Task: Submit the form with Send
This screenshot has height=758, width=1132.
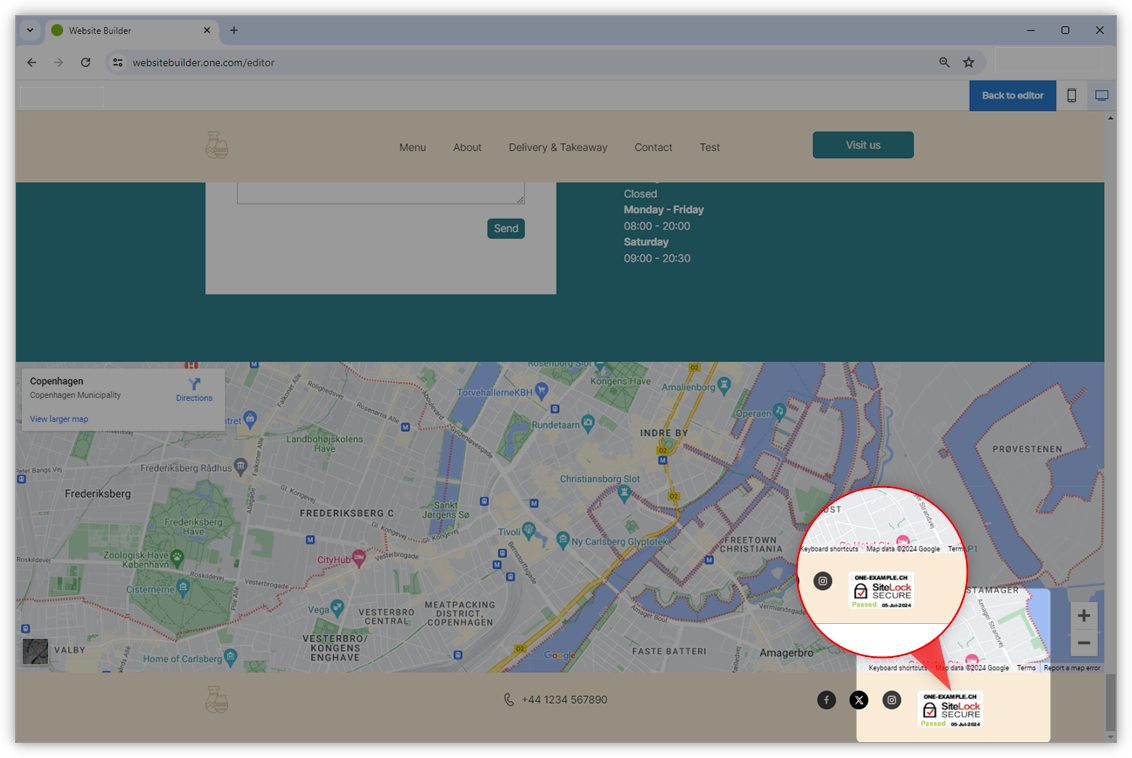Action: pyautogui.click(x=506, y=229)
